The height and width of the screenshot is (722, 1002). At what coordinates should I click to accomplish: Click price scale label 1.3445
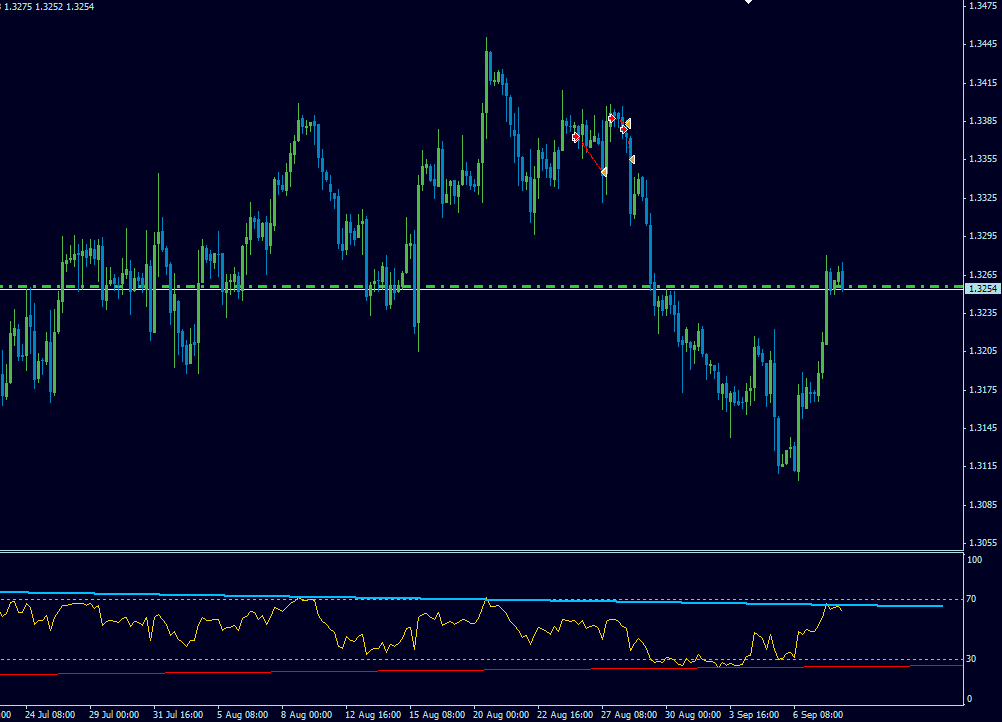[983, 43]
